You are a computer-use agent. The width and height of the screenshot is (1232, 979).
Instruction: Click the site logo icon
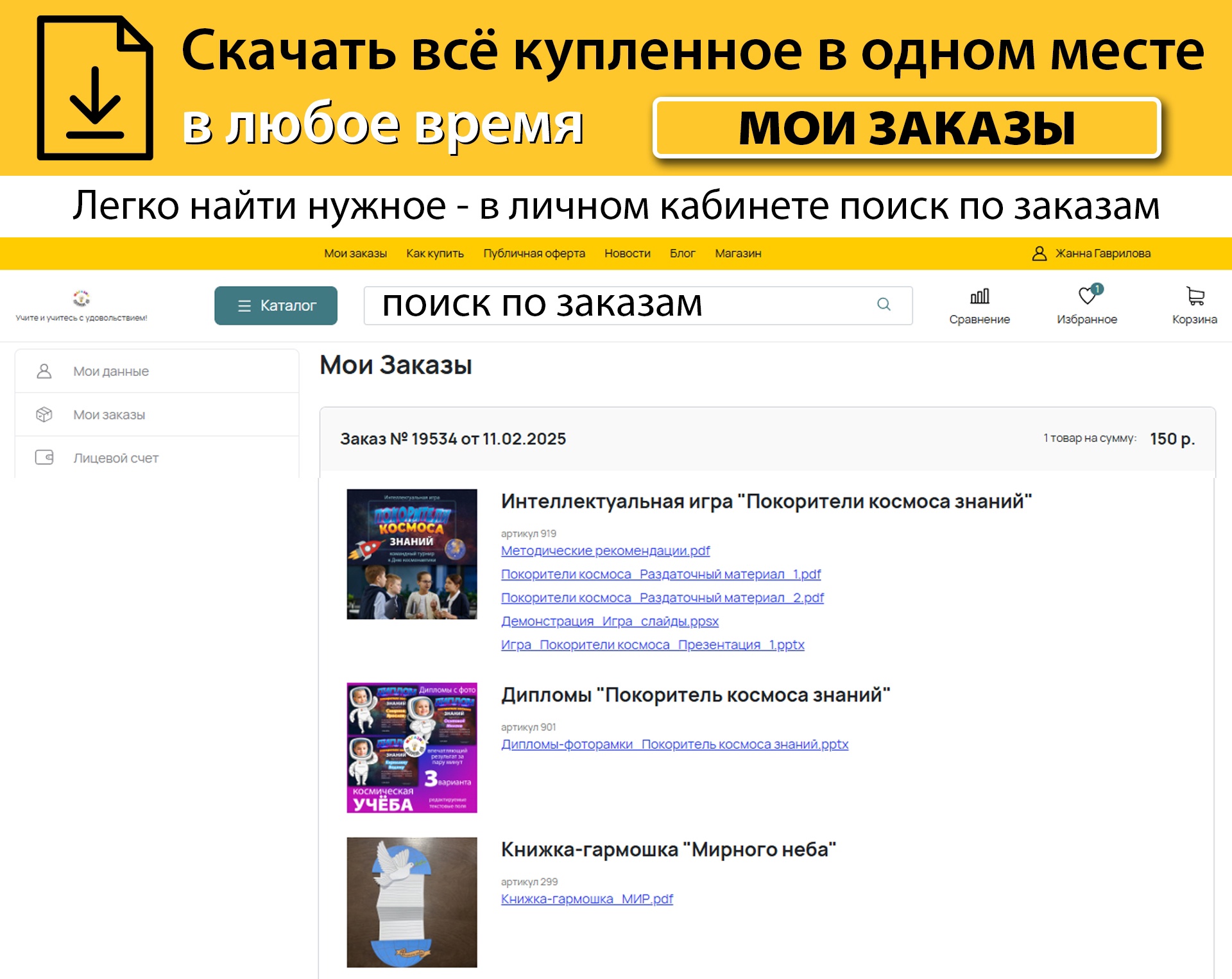point(81,299)
